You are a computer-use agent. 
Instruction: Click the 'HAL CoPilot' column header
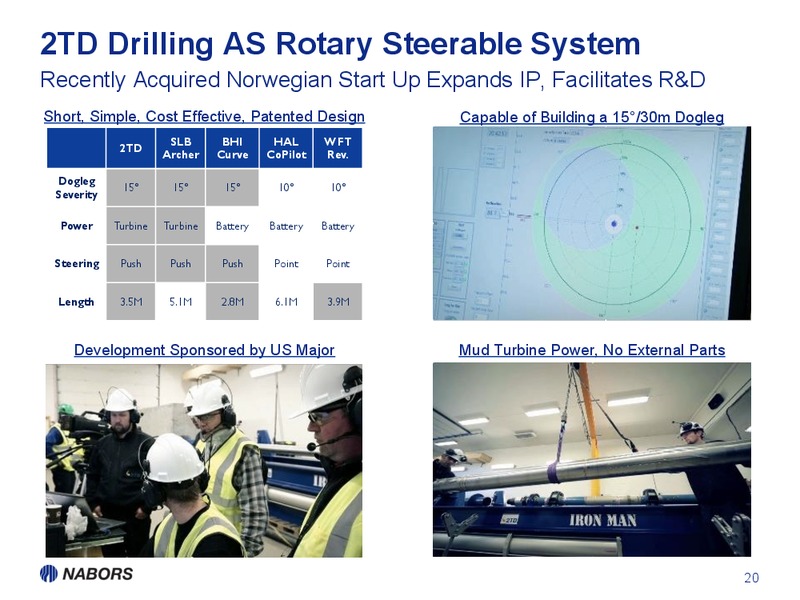[286, 148]
